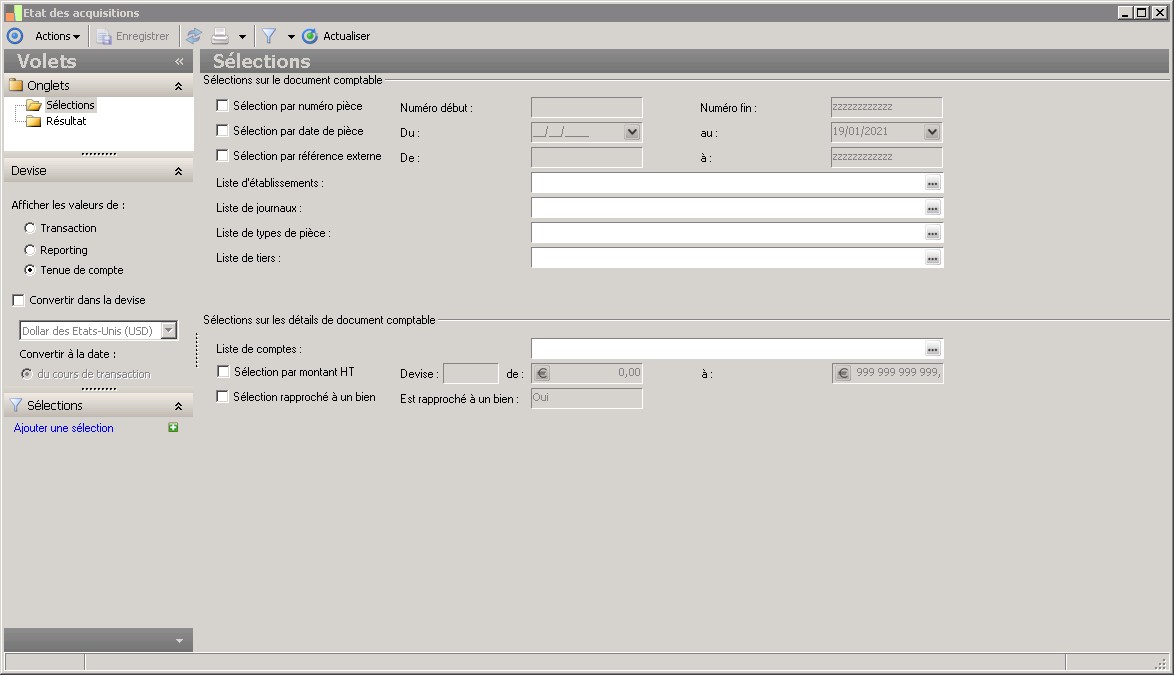Click the filter funnel icon in the toolbar

(269, 36)
